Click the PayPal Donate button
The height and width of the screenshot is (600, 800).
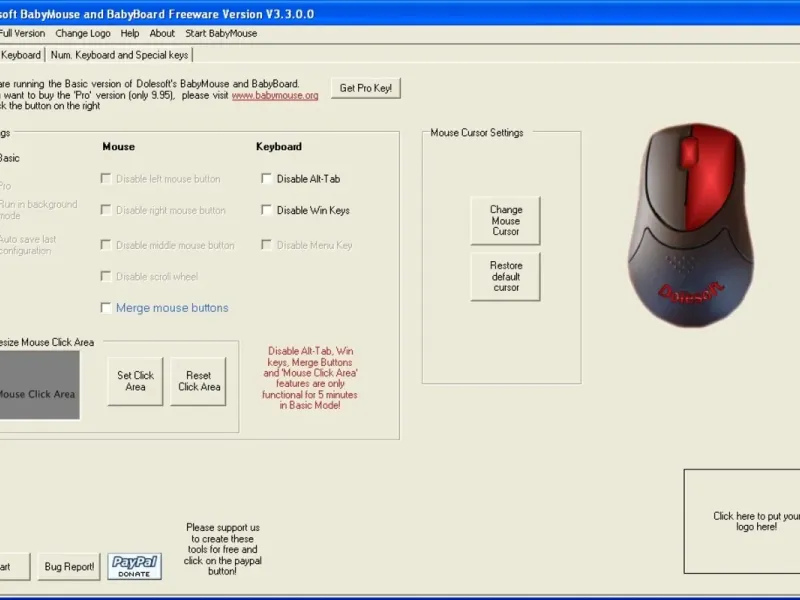134,566
